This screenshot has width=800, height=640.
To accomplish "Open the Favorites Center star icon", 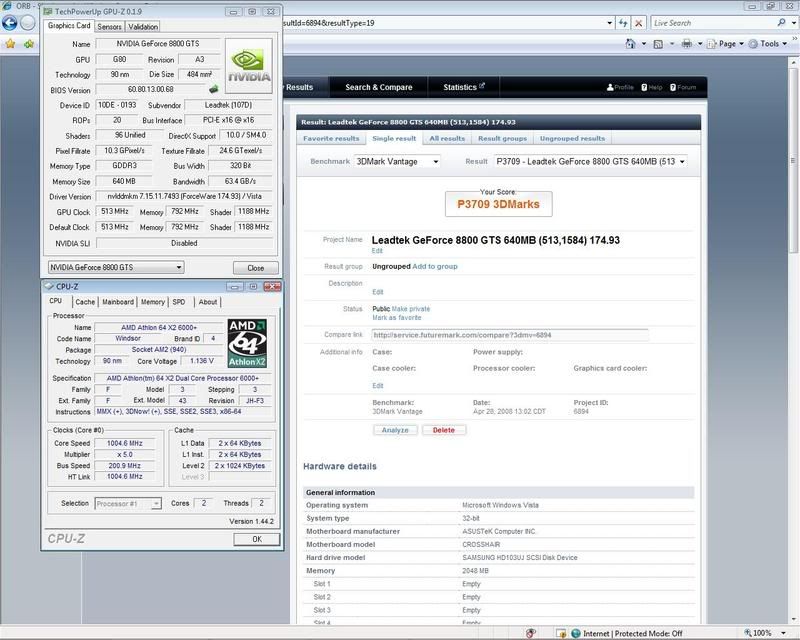I will [10, 44].
